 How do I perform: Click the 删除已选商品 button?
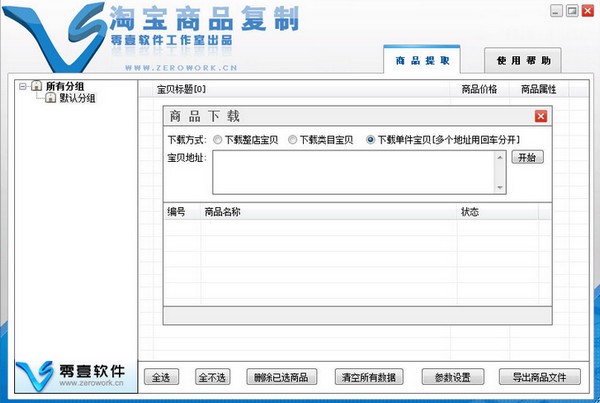coord(282,377)
